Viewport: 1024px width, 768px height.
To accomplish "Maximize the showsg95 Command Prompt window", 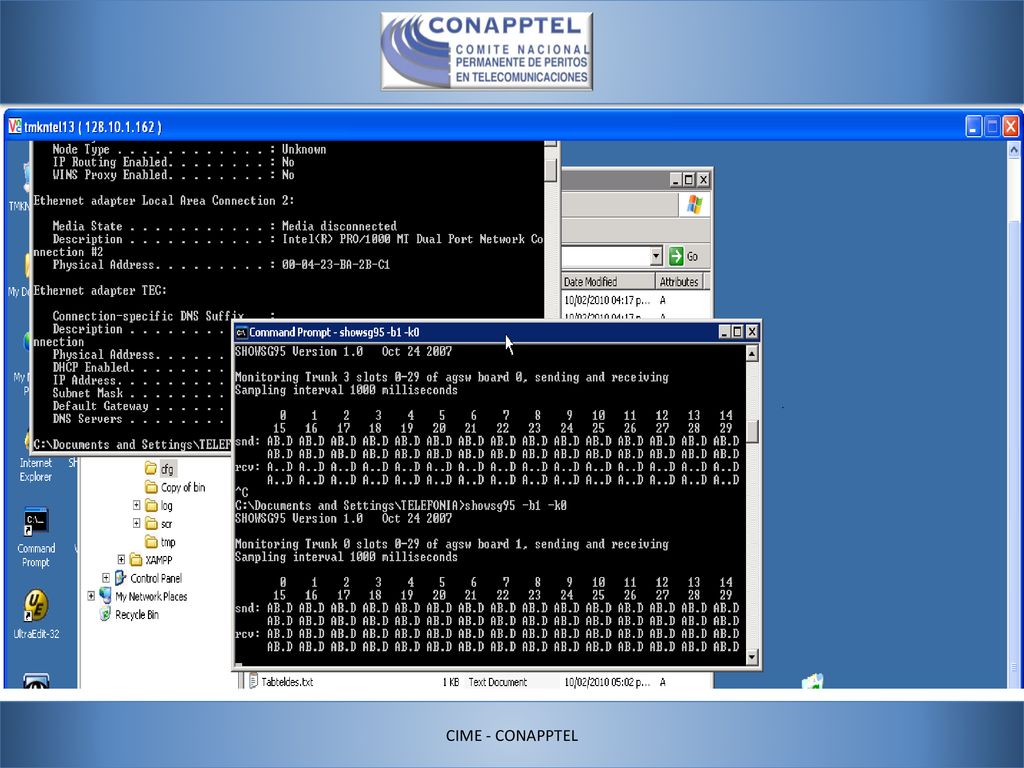I will 737,332.
